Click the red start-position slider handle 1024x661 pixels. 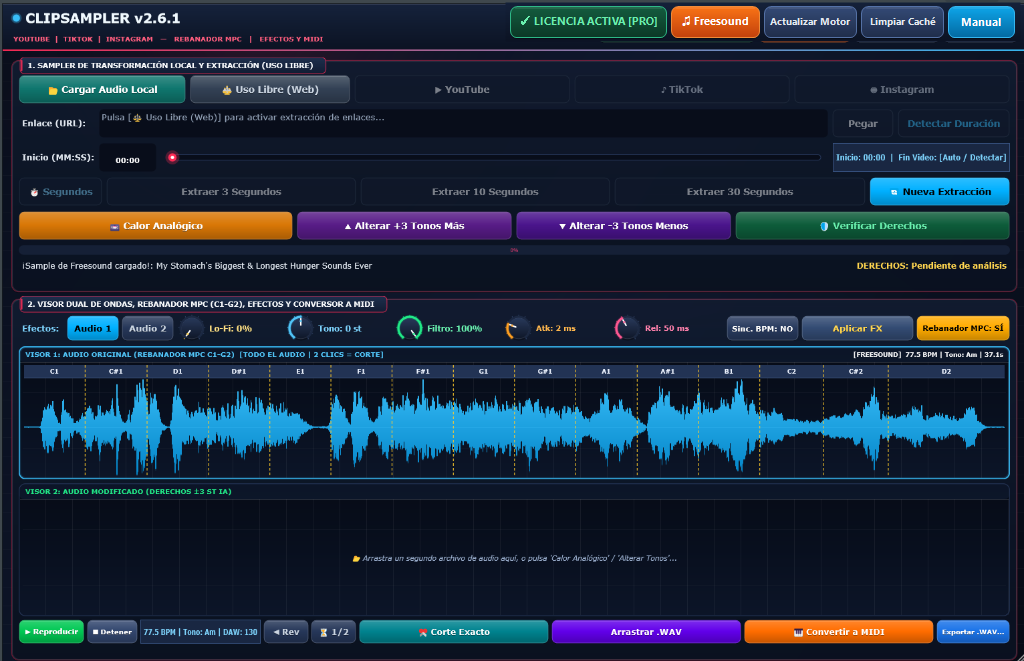(172, 157)
